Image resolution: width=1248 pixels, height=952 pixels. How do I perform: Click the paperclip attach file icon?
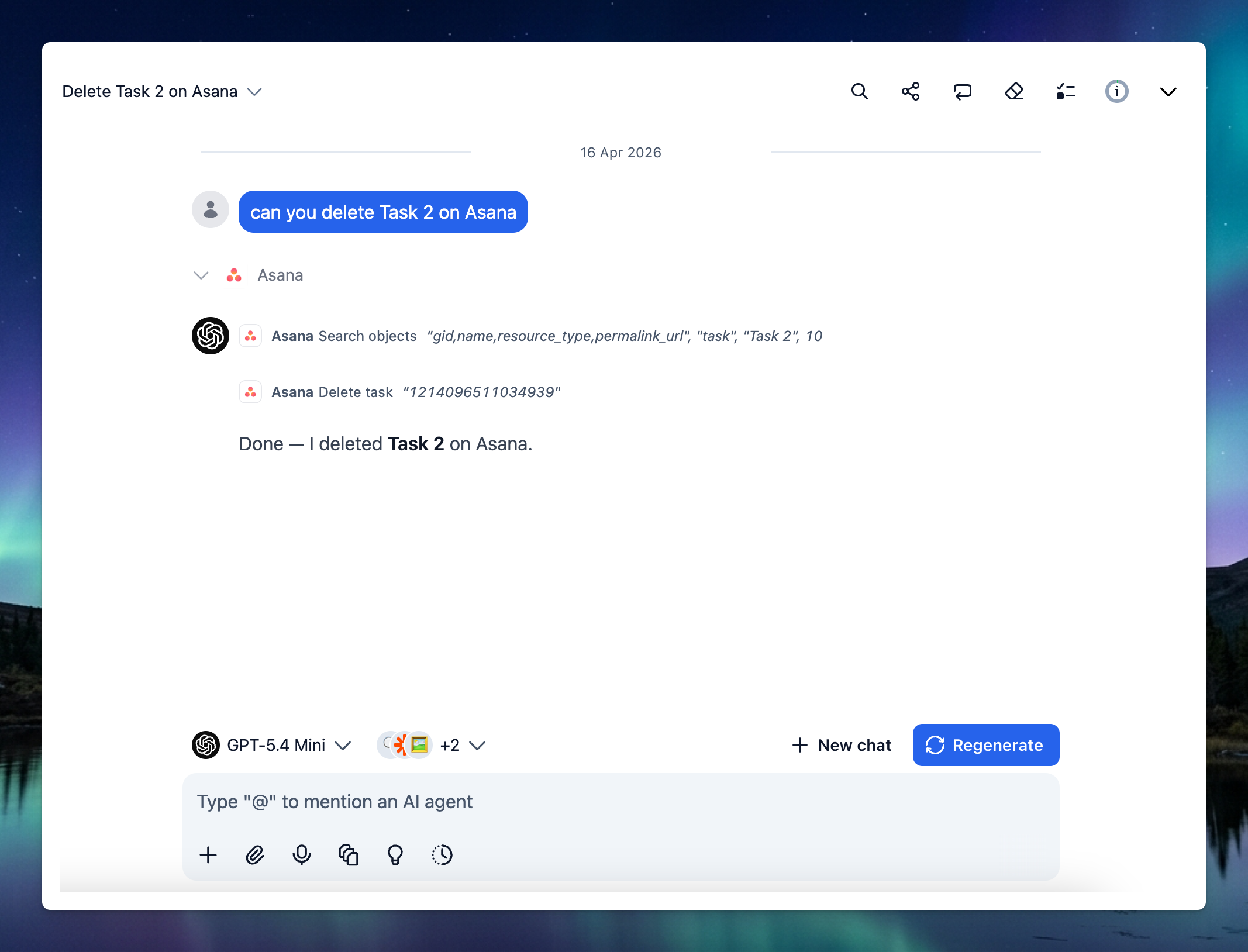click(255, 855)
